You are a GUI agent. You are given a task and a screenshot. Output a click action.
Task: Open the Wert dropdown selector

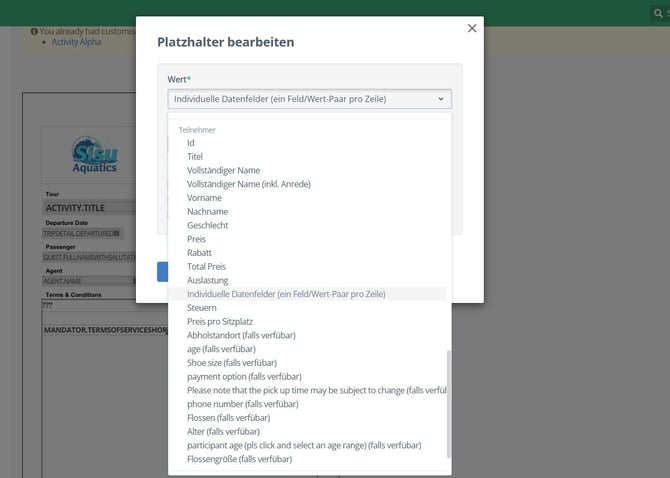coord(309,99)
